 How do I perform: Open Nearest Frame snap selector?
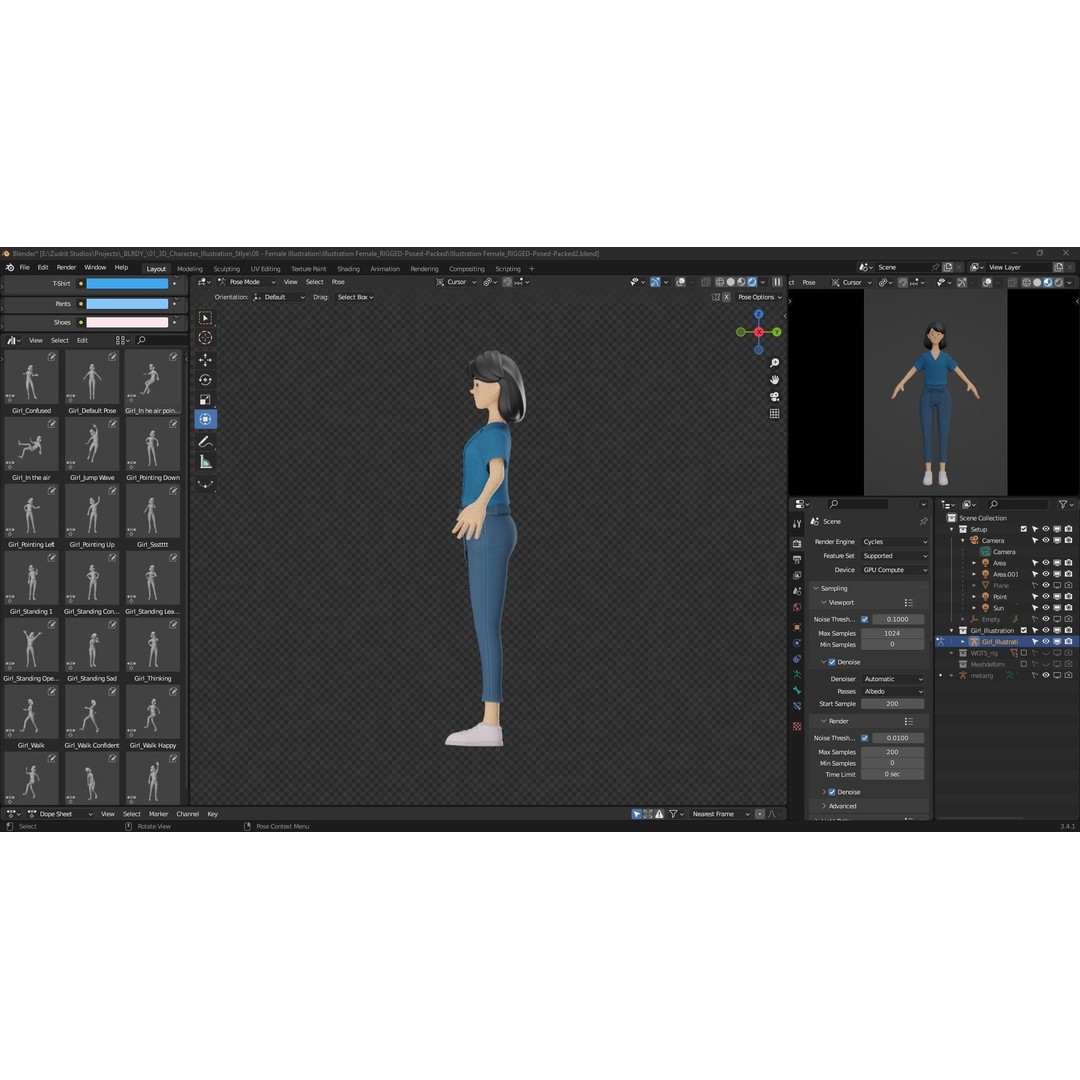720,814
